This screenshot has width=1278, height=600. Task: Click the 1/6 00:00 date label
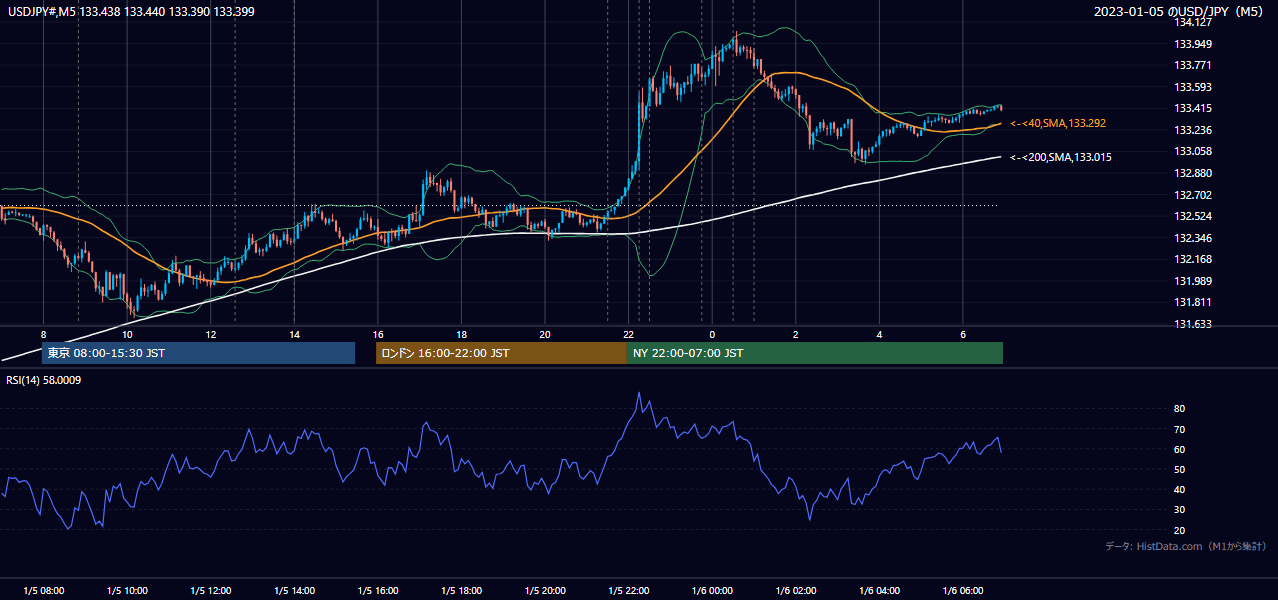point(712,591)
